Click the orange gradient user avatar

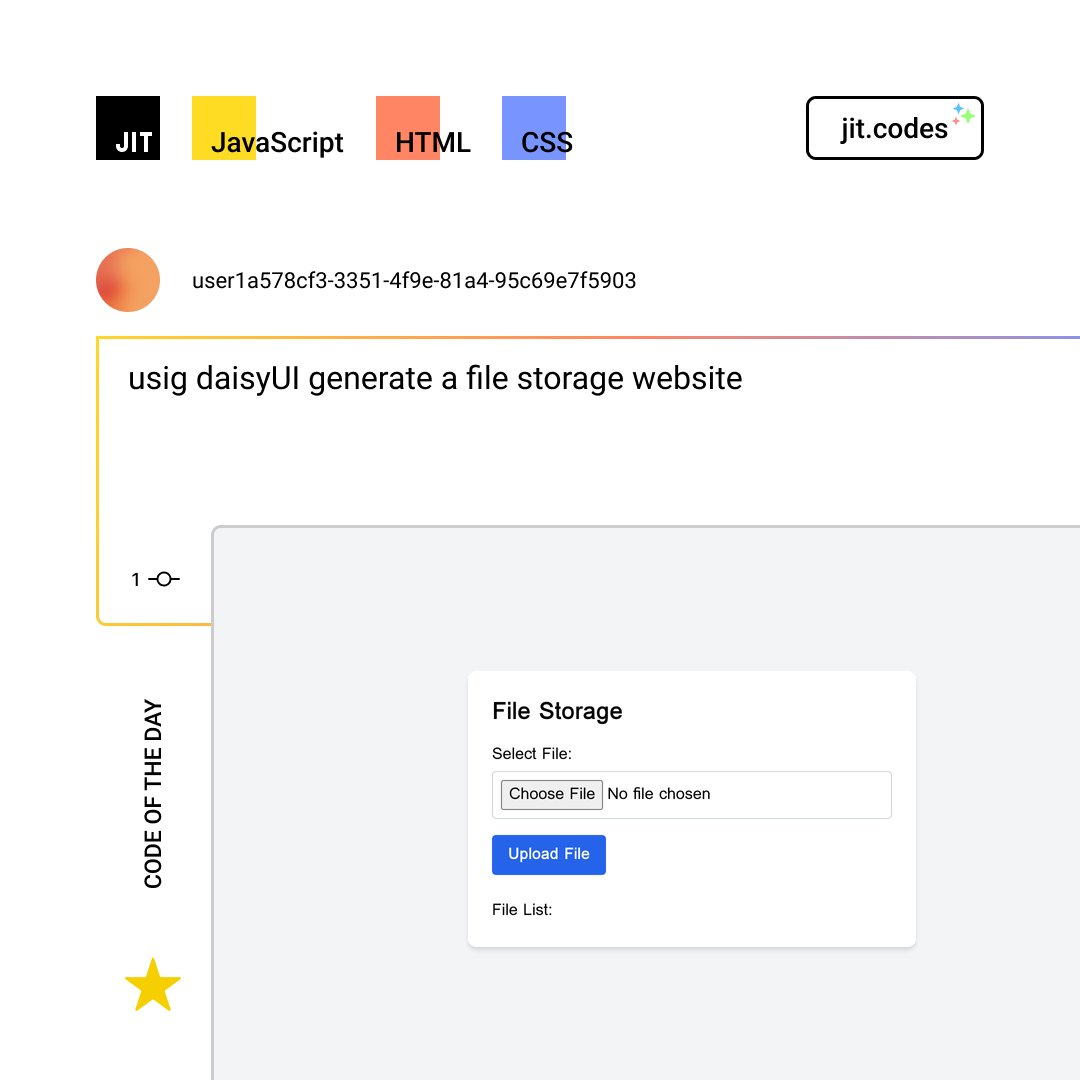tap(127, 280)
